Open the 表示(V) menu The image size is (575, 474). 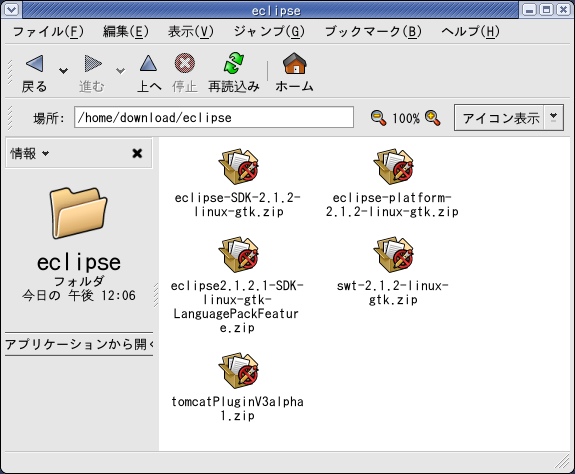click(191, 32)
